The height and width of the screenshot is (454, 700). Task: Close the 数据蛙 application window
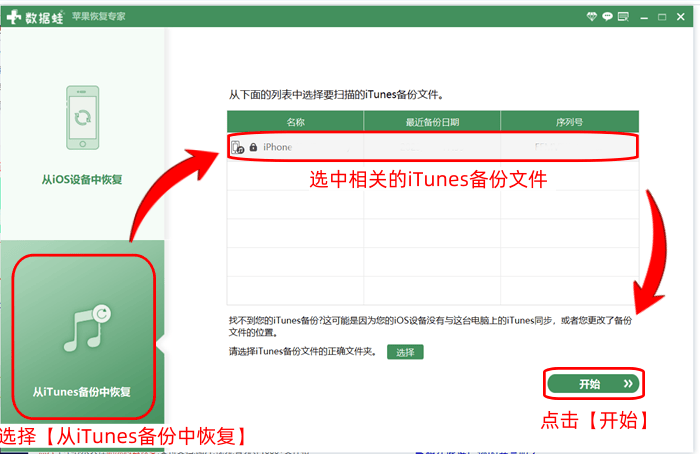pyautogui.click(x=683, y=16)
